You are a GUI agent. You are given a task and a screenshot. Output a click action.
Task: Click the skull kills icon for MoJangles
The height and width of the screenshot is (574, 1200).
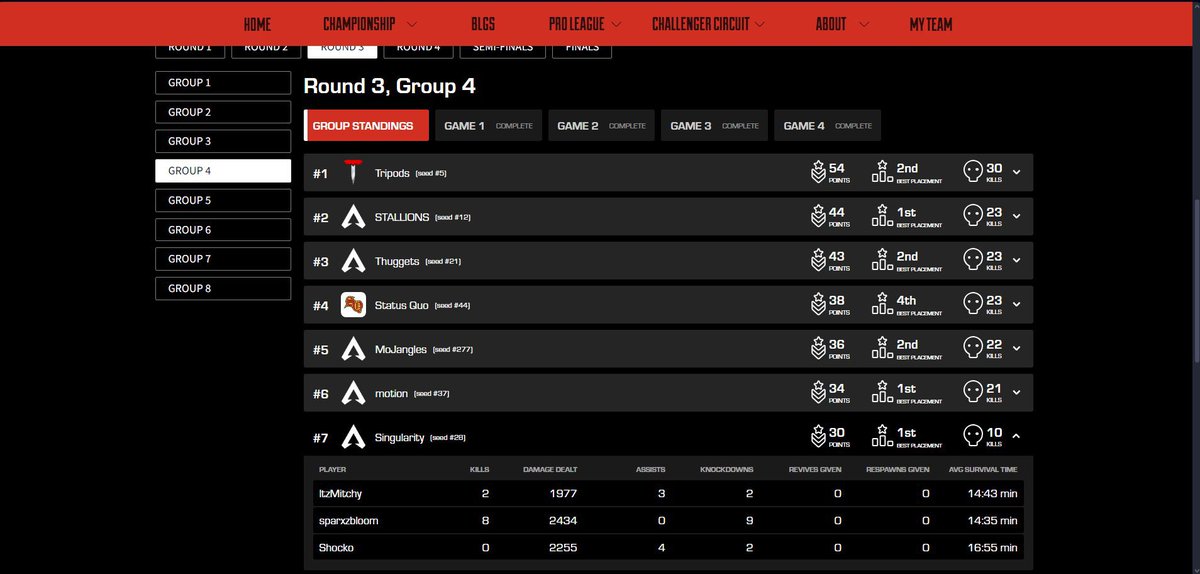point(972,348)
